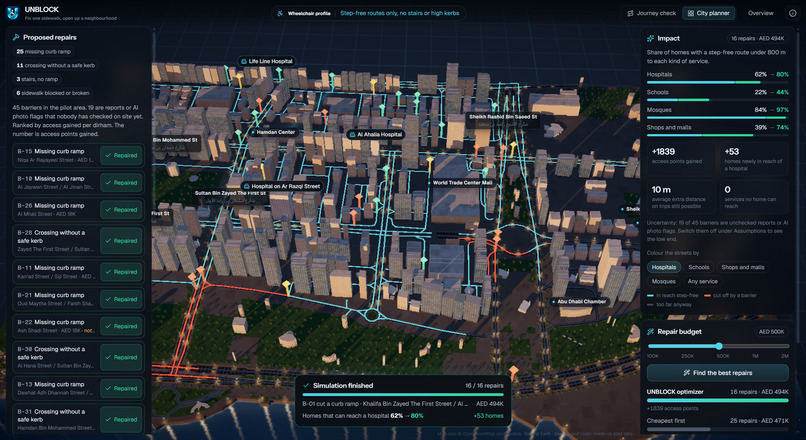Click the Wheelchair profile step-free routes pill text
Screen dimensions: 806x440
point(399,13)
